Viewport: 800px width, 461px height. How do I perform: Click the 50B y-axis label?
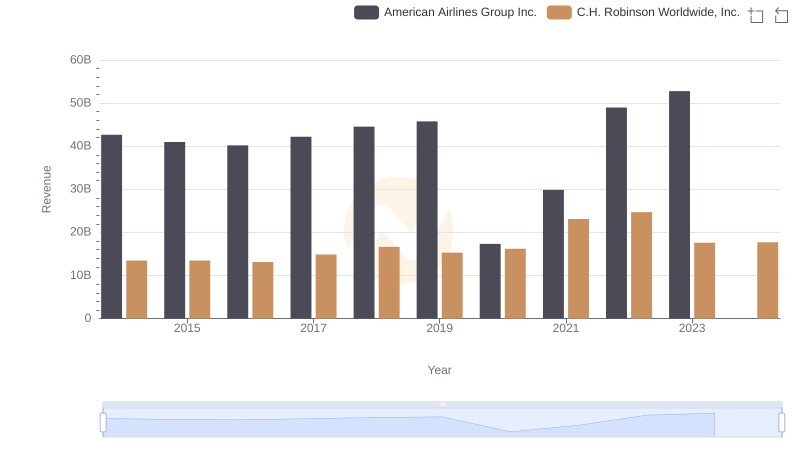(x=81, y=103)
